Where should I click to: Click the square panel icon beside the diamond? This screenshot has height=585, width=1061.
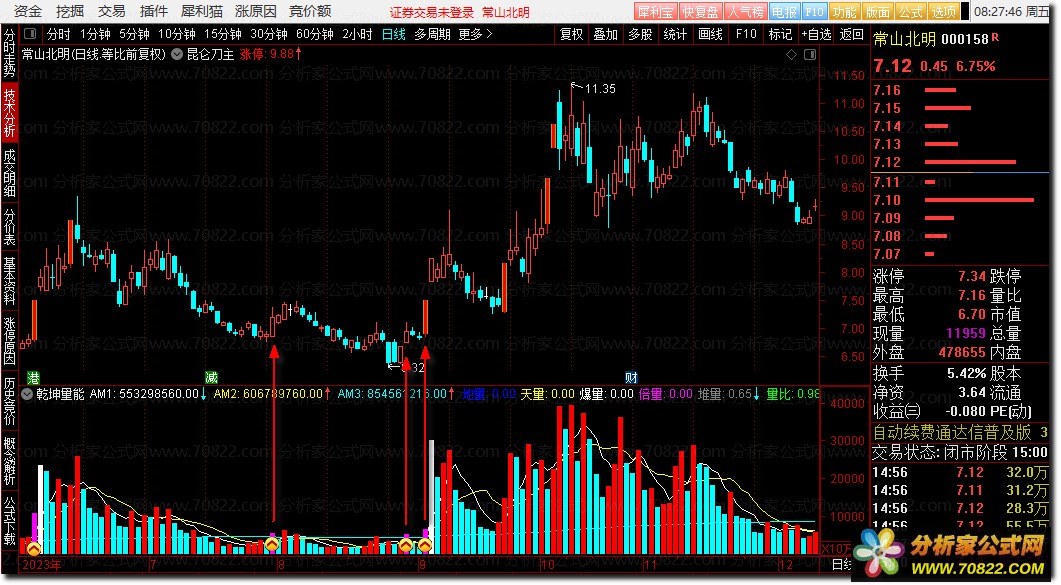pos(809,54)
